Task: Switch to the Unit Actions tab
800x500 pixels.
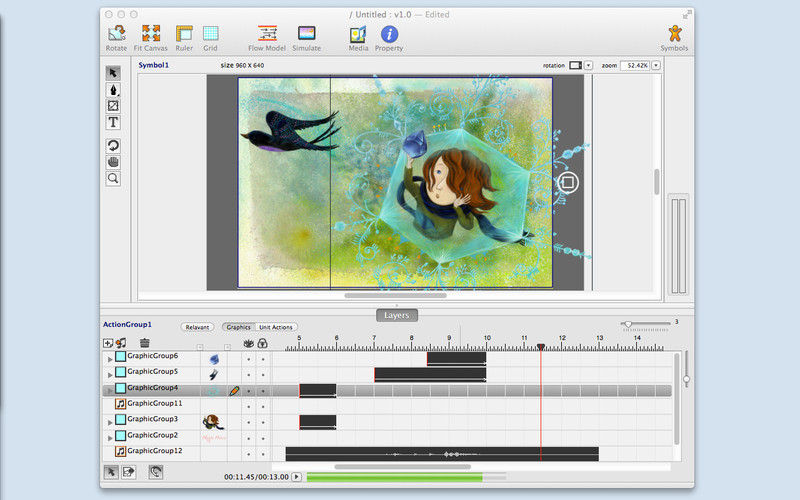Action: [276, 327]
